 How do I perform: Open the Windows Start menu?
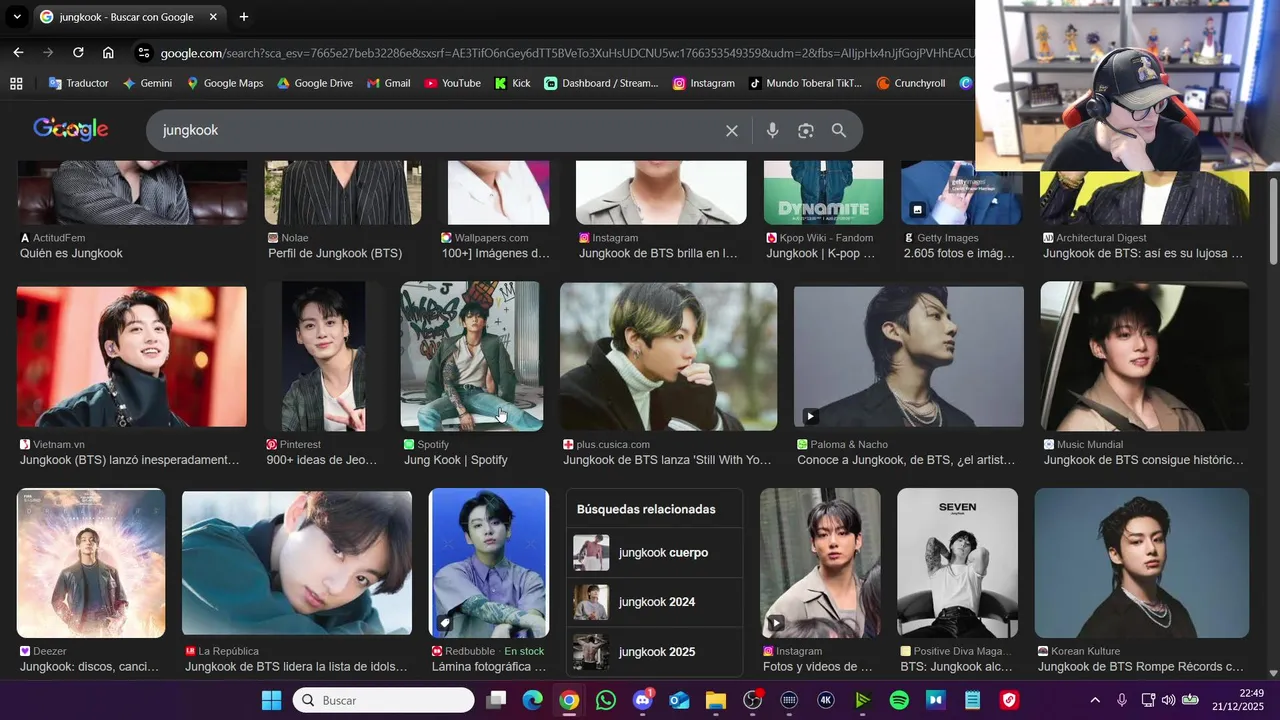(271, 700)
